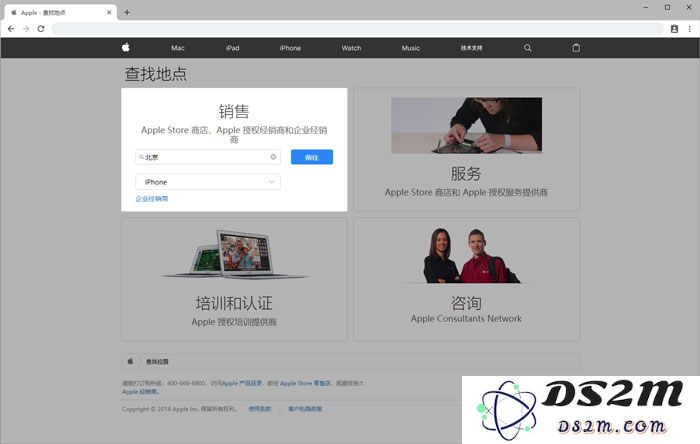Click the Apple logo in navigation bar
700x444 pixels.
pos(126,47)
